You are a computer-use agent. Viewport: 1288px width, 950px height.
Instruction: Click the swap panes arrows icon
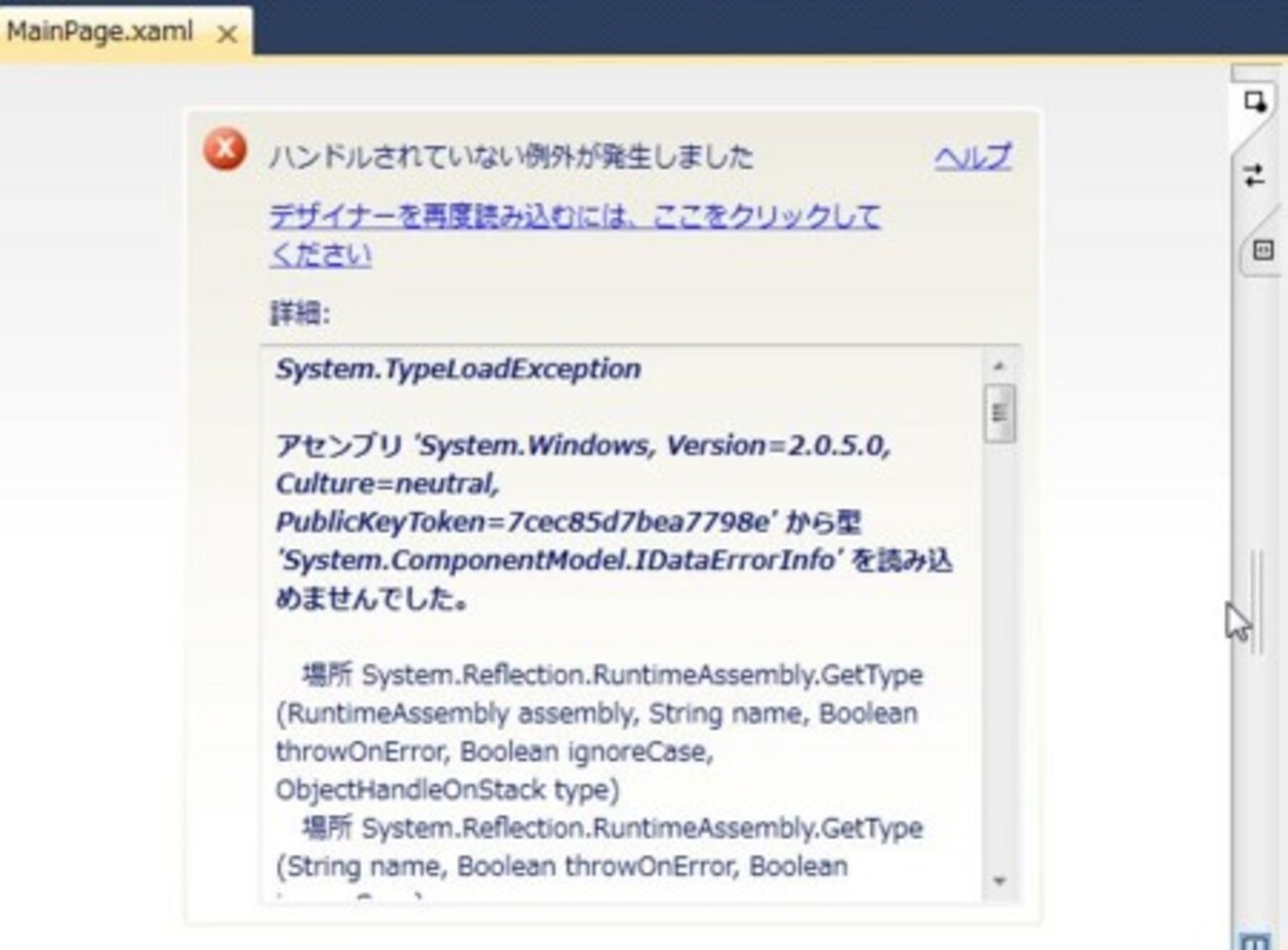pos(1254,175)
